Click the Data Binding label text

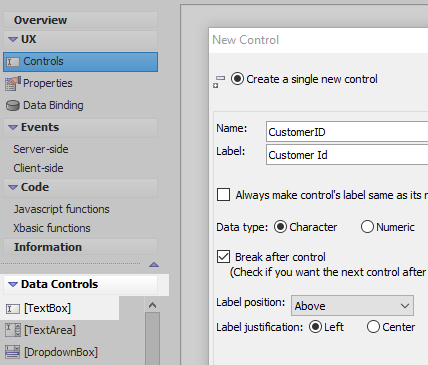pos(53,105)
